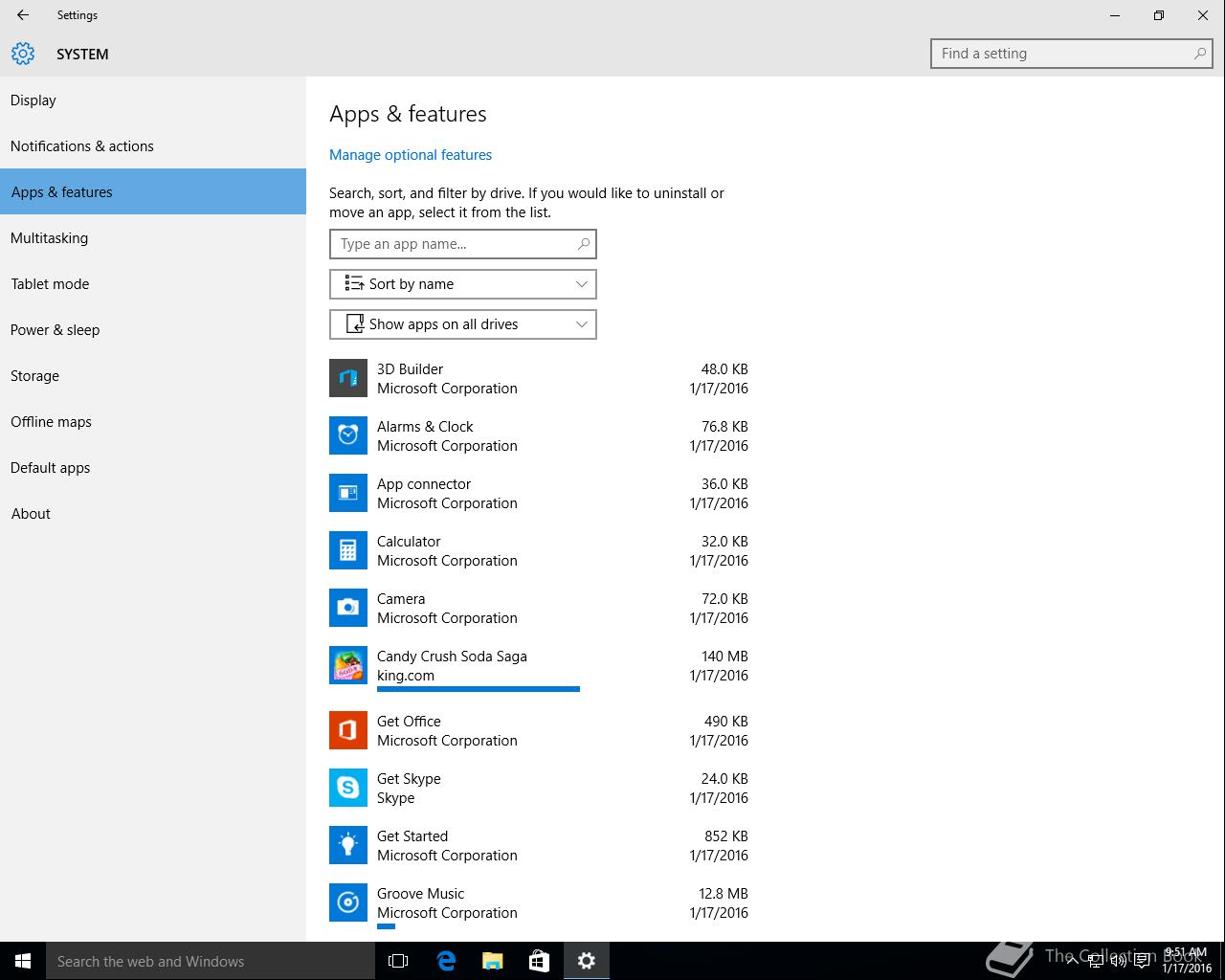Open Default apps settings

153,467
